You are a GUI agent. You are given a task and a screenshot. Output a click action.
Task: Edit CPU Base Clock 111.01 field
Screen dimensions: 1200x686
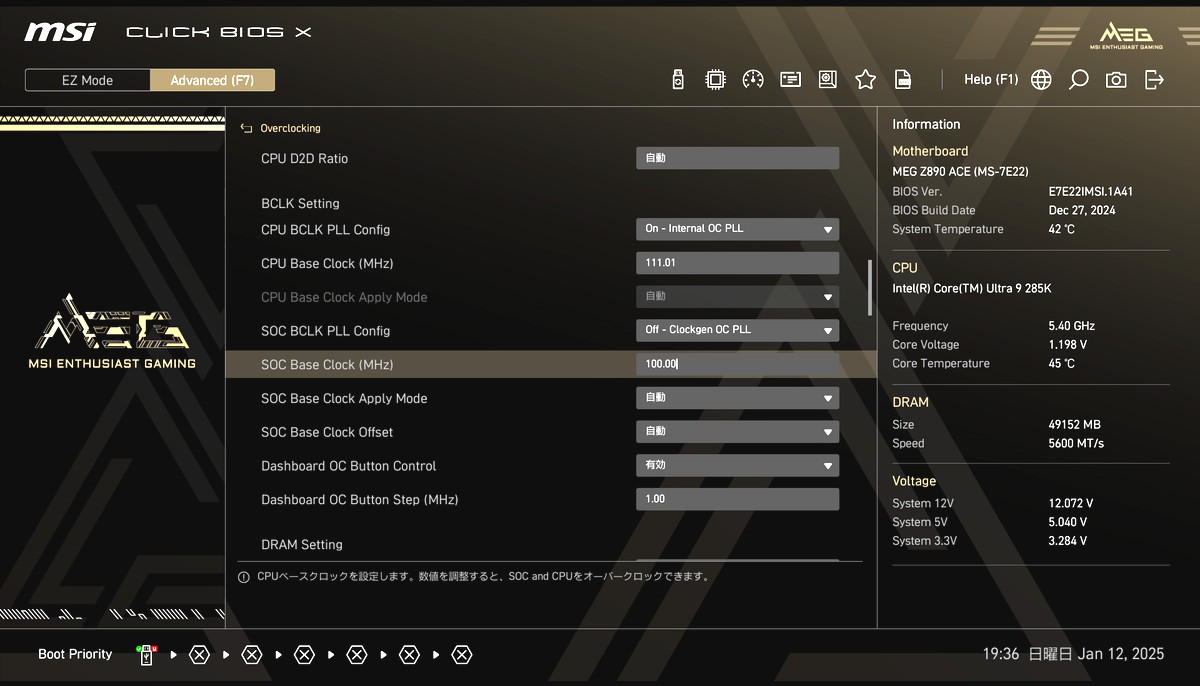tap(737, 263)
